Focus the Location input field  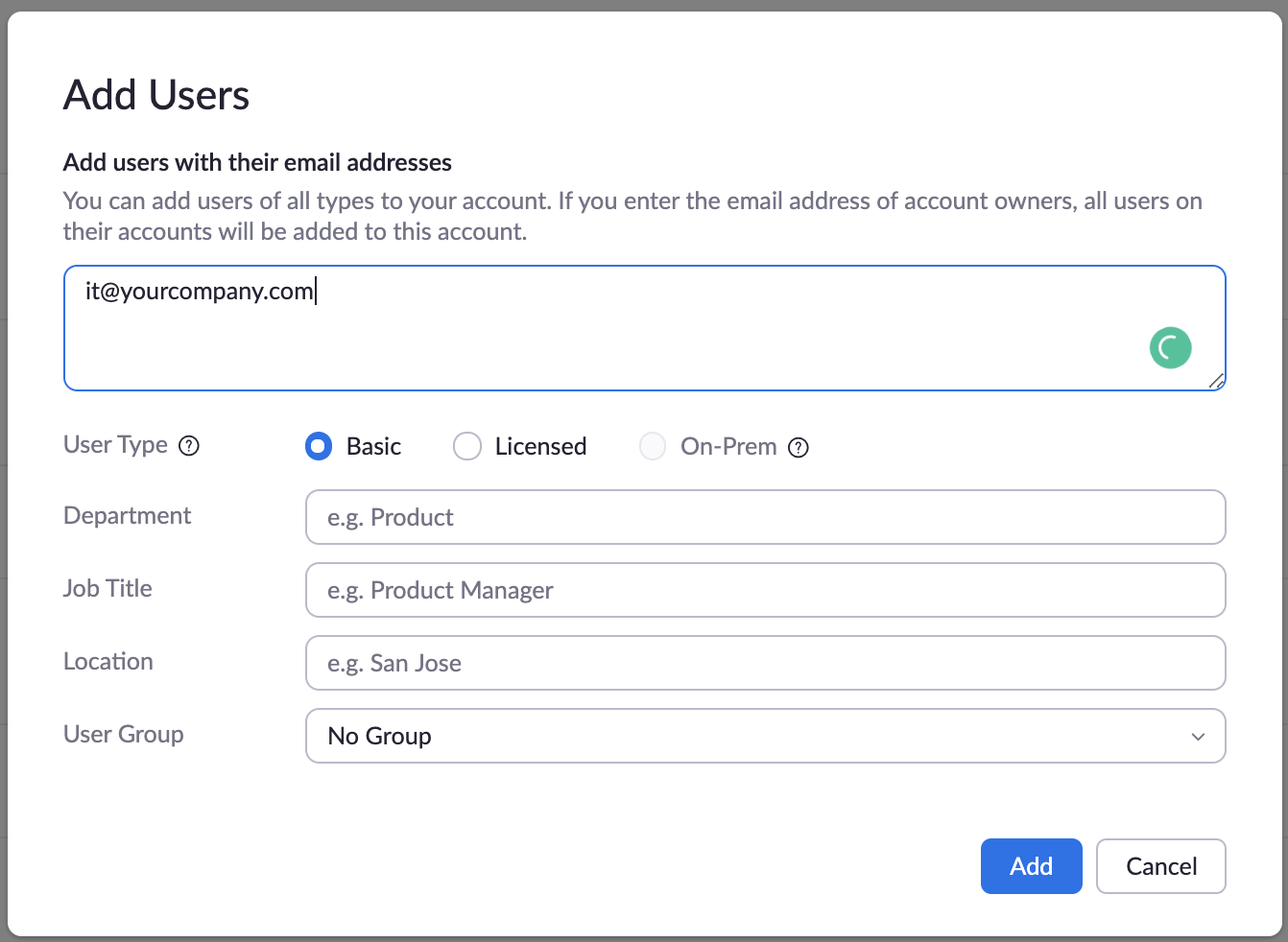tap(765, 663)
